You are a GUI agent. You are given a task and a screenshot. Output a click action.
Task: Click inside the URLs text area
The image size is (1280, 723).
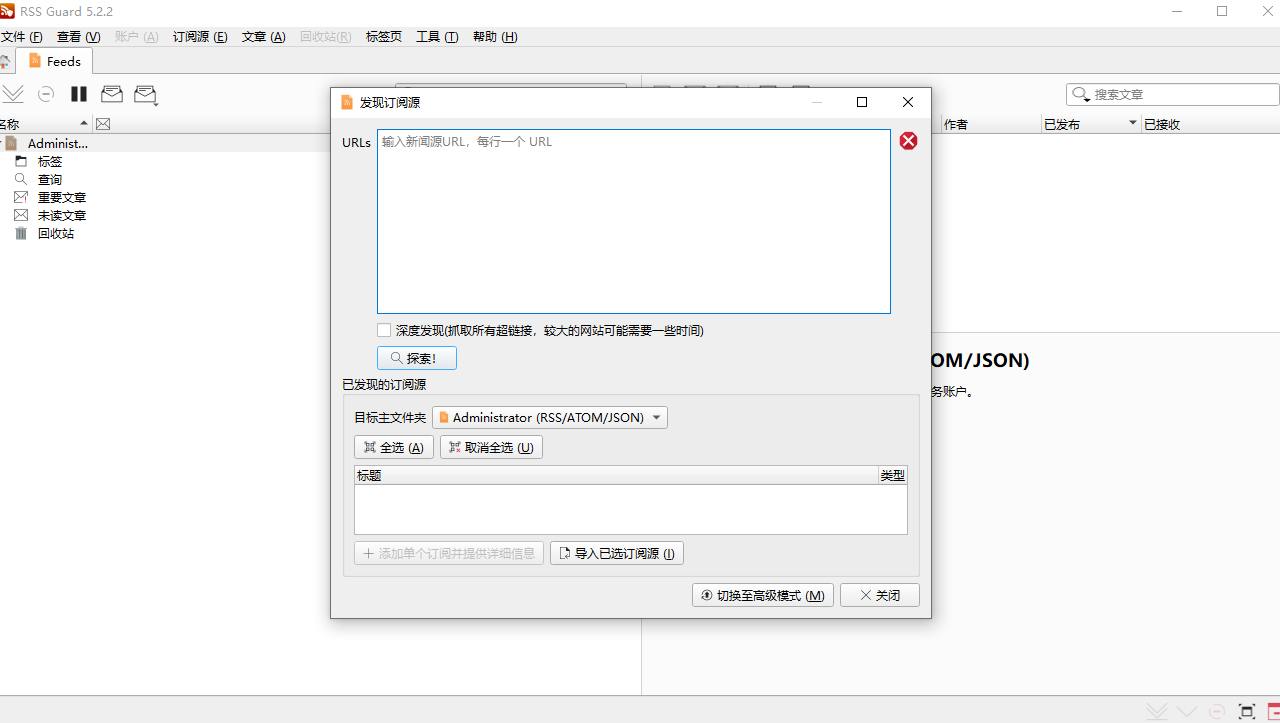(x=634, y=221)
